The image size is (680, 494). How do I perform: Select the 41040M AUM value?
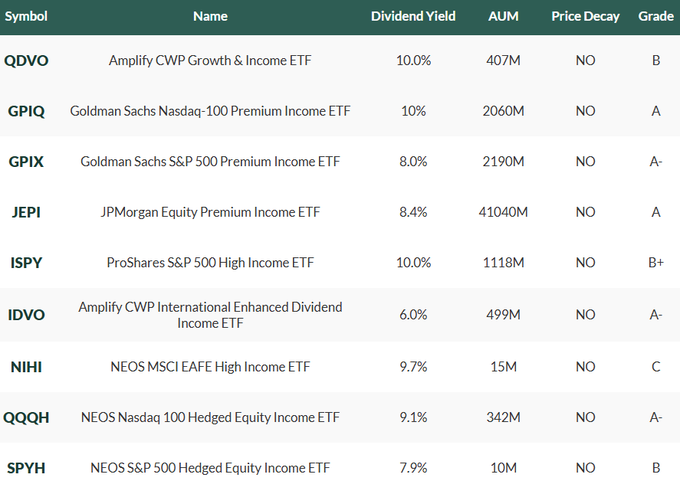tap(503, 213)
